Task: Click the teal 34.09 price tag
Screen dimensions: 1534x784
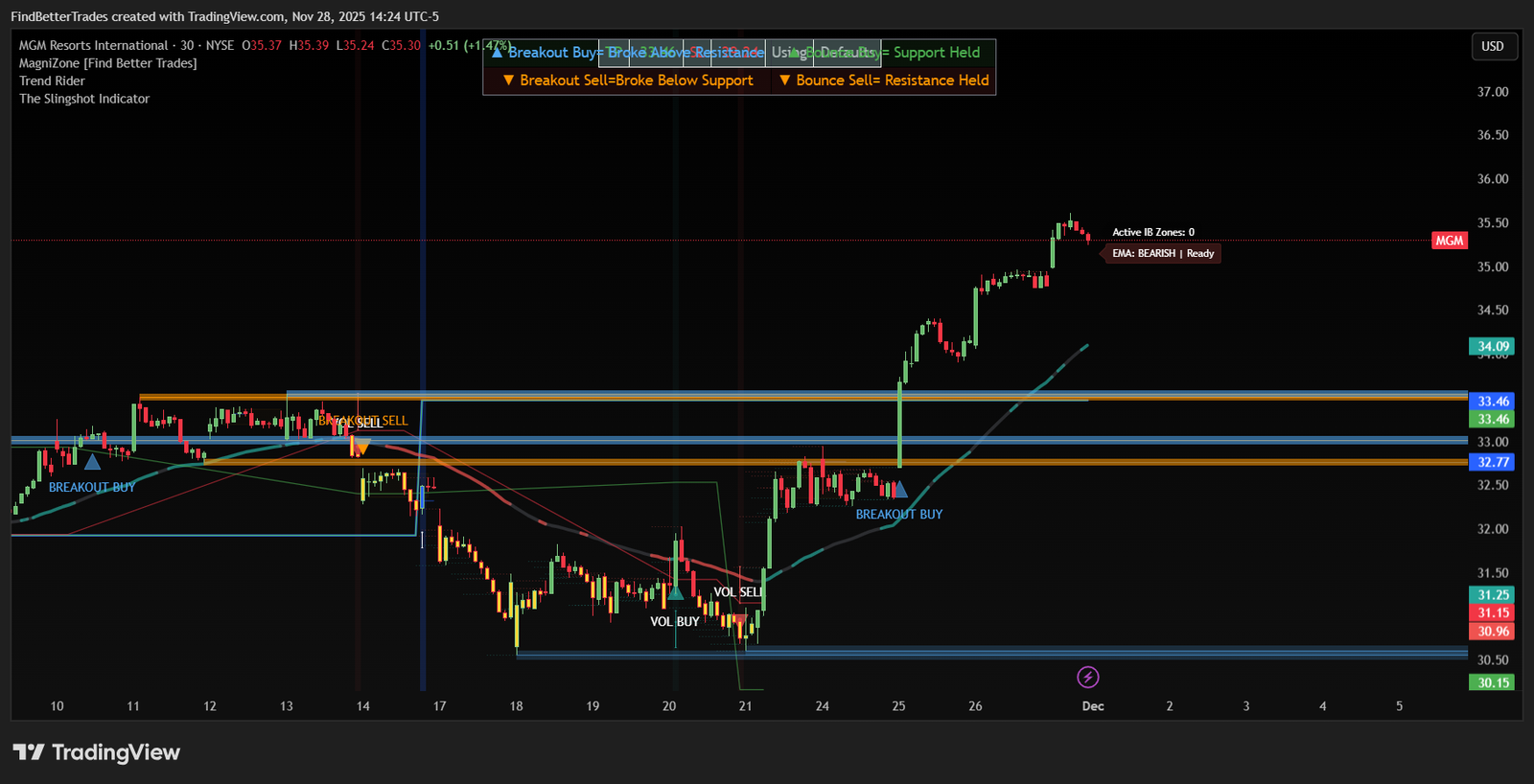Action: click(1492, 346)
